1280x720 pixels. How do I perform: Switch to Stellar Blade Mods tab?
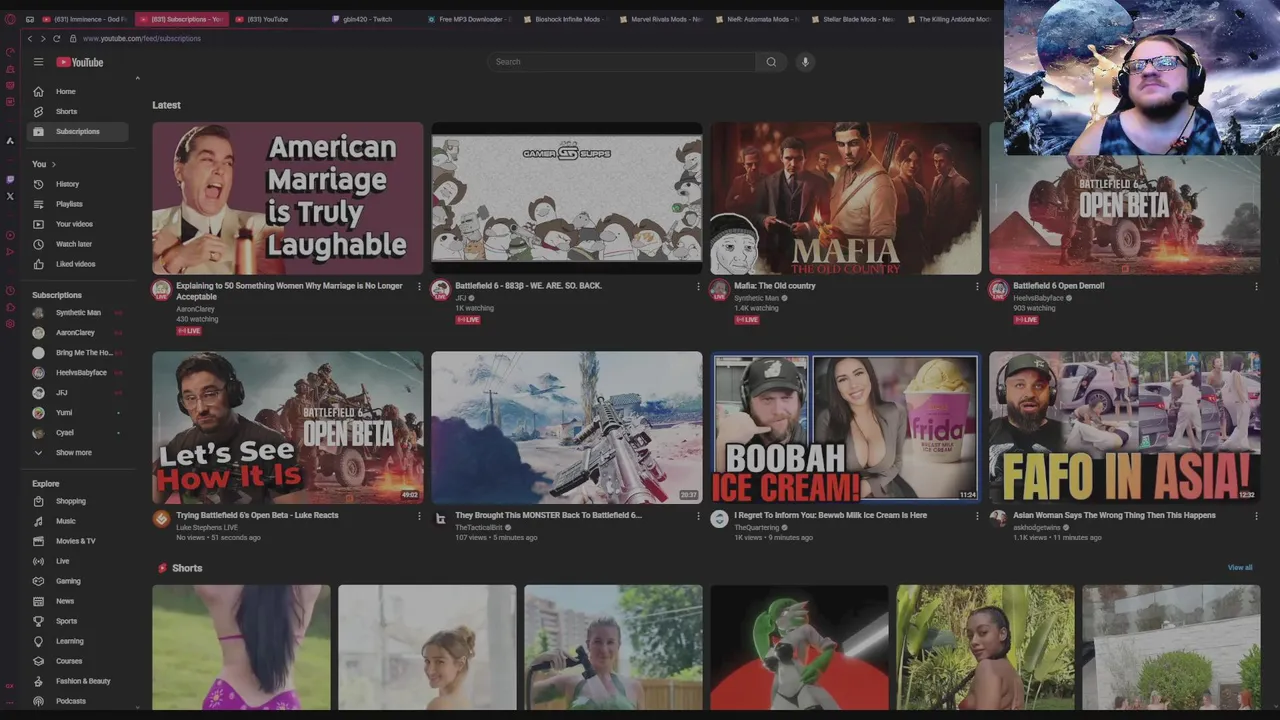853,19
